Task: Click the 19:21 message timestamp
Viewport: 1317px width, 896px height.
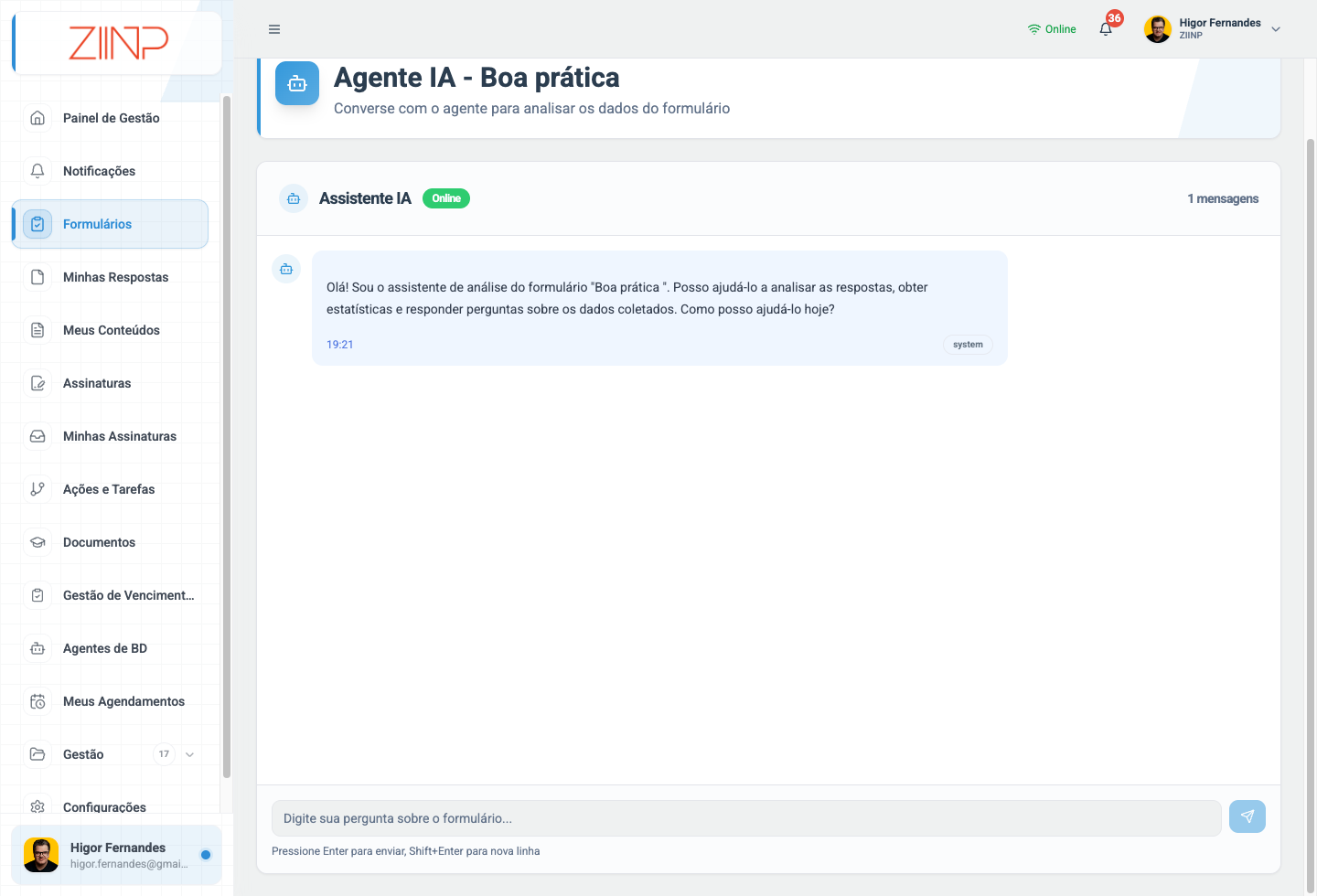Action: click(x=340, y=345)
